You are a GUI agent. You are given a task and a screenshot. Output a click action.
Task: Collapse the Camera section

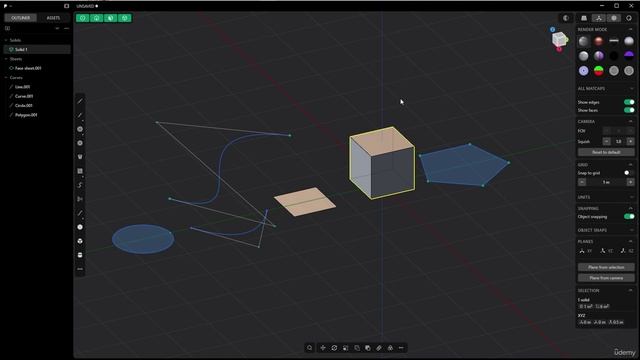(631, 122)
